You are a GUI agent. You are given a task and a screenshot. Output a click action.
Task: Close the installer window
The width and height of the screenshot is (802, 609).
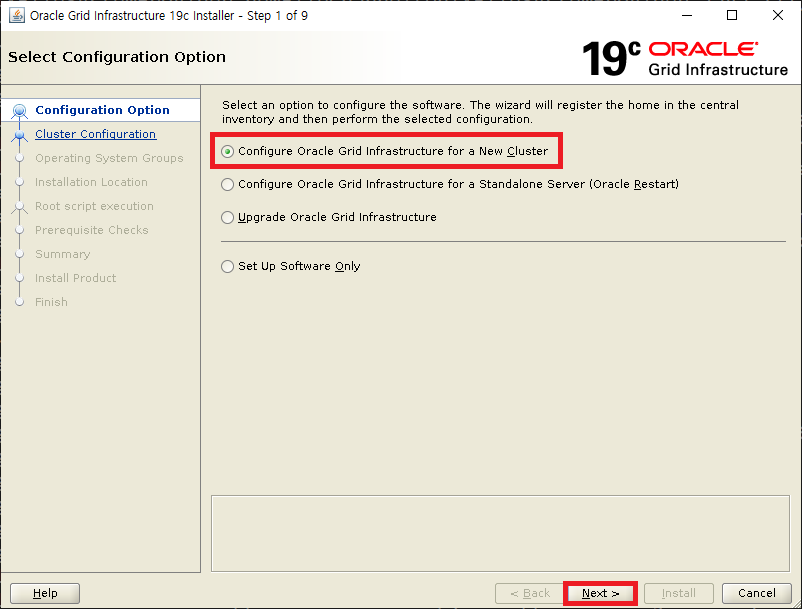pos(777,15)
